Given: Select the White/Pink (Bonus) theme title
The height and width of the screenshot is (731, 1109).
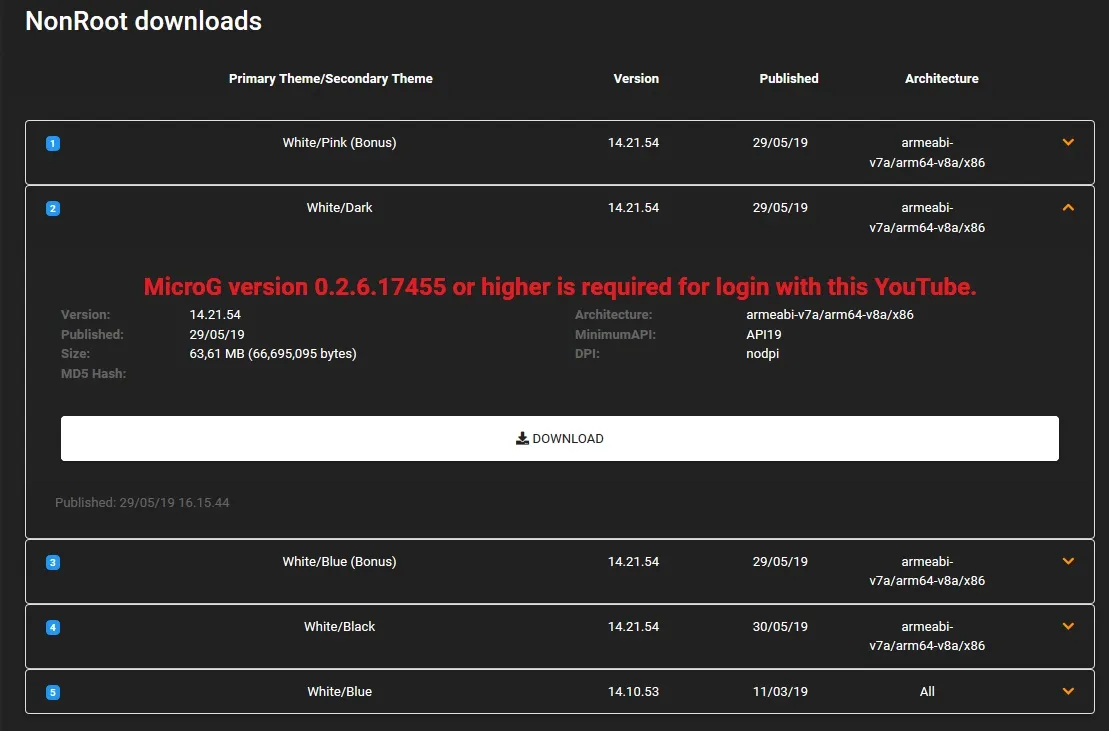Looking at the screenshot, I should pyautogui.click(x=339, y=143).
